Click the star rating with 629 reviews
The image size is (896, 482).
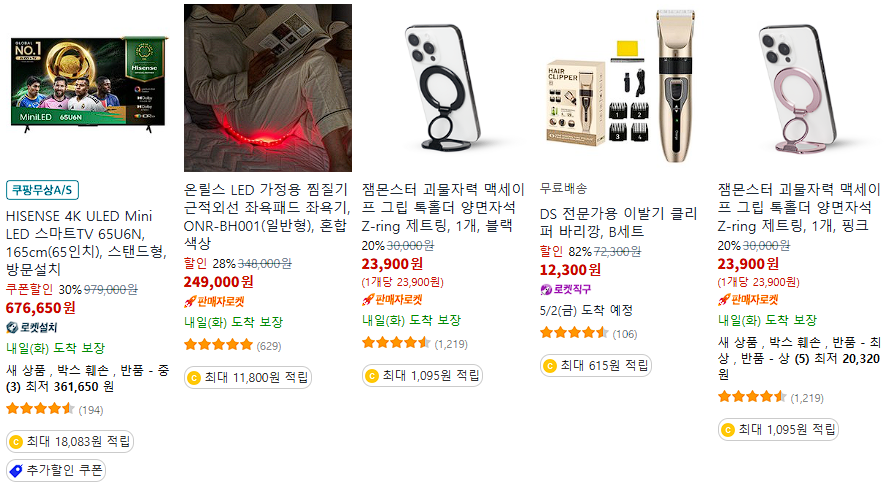[x=218, y=344]
